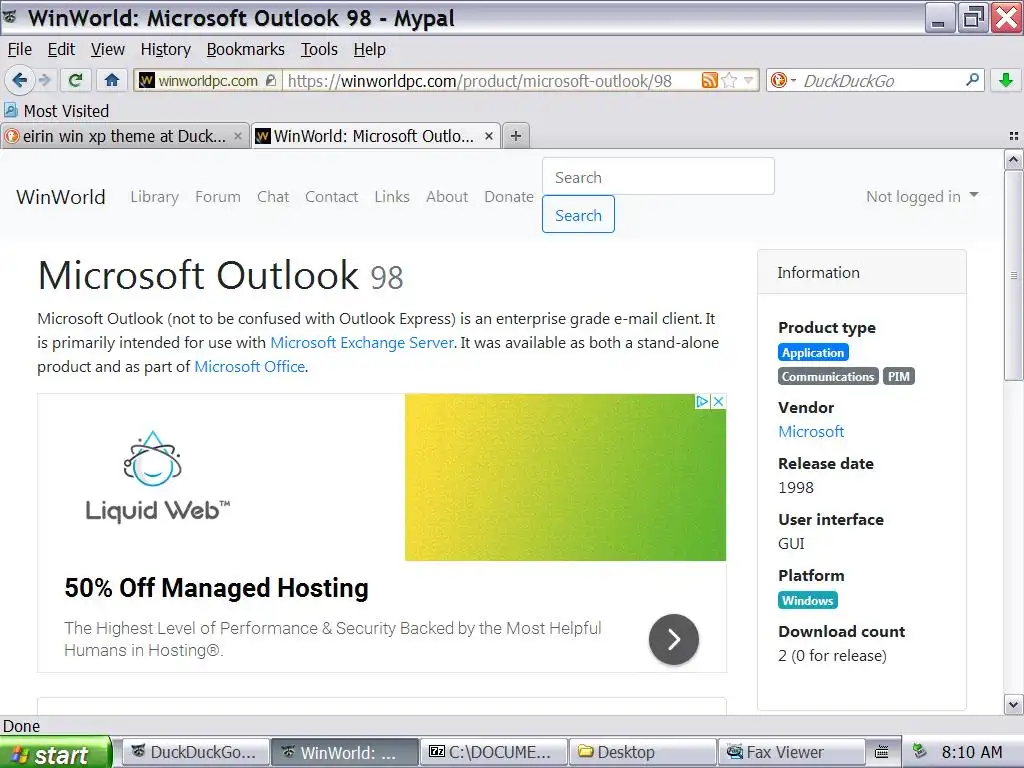The width and height of the screenshot is (1024, 768).
Task: Open the About nav link
Action: click(447, 197)
